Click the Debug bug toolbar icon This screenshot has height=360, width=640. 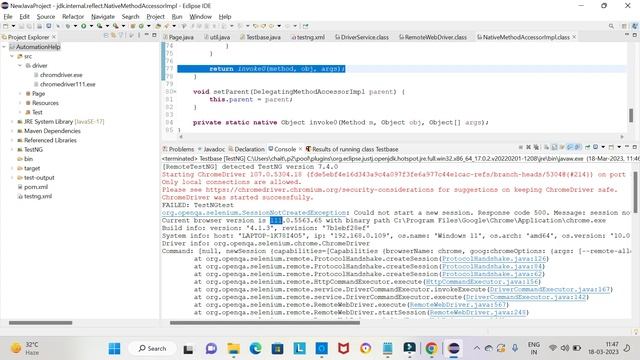tap(67, 26)
